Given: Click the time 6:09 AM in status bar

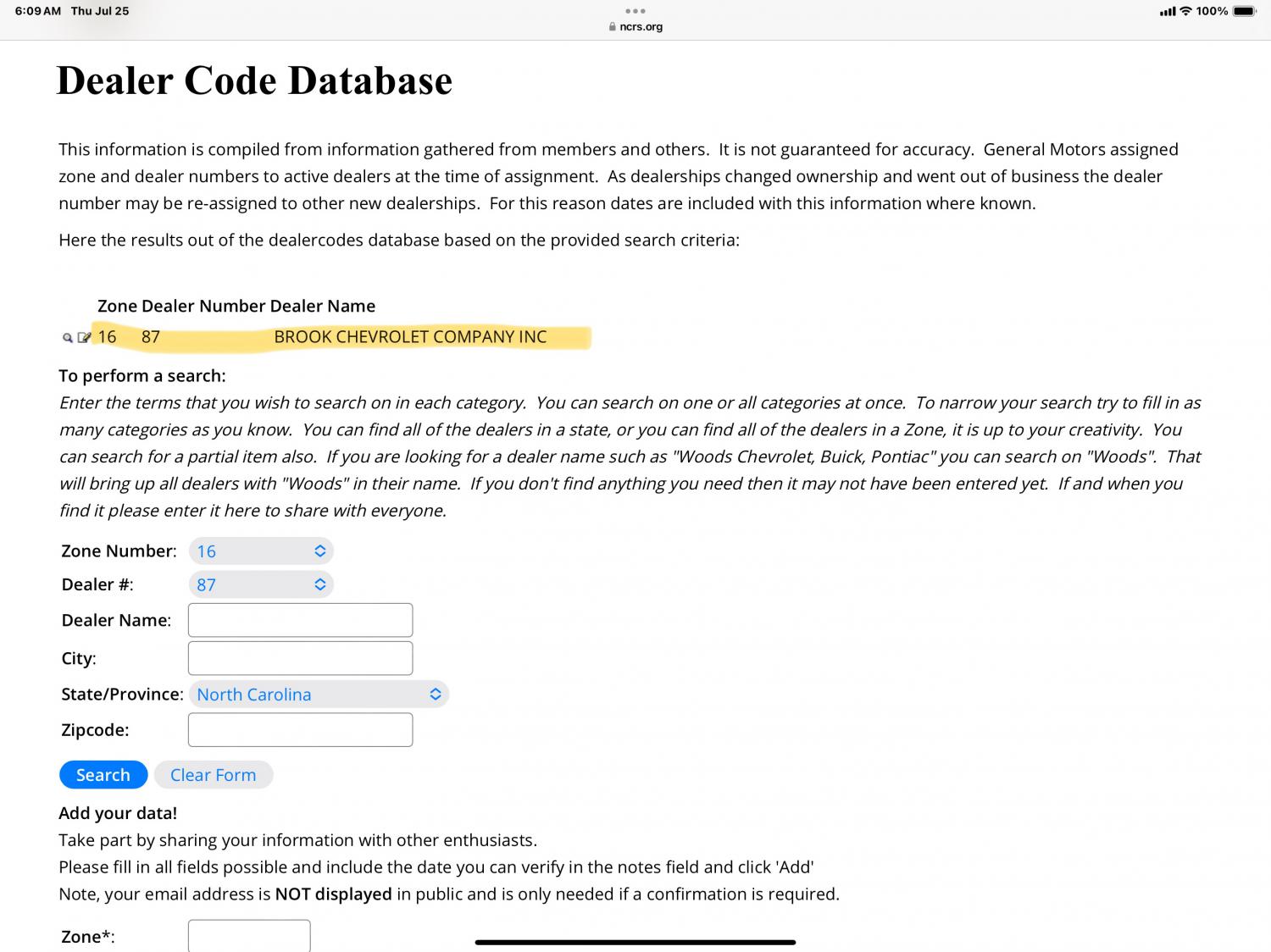Looking at the screenshot, I should pos(38,11).
